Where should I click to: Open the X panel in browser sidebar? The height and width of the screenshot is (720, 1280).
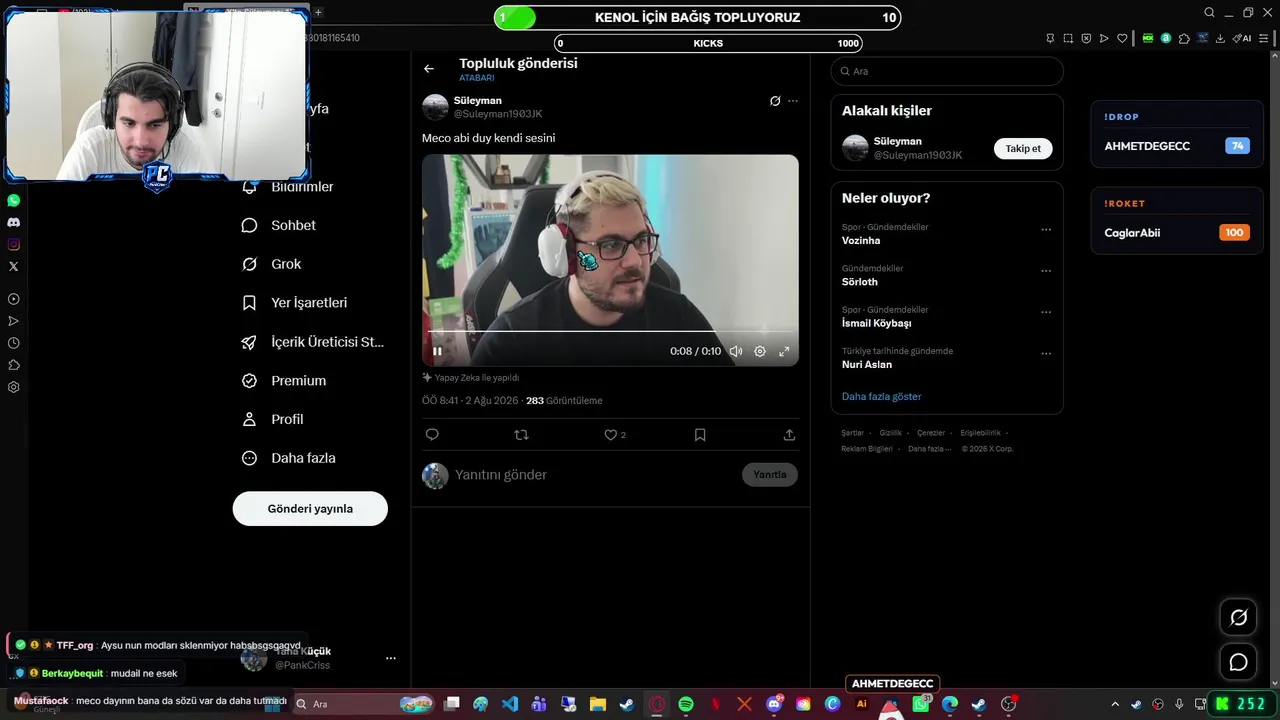[14, 267]
